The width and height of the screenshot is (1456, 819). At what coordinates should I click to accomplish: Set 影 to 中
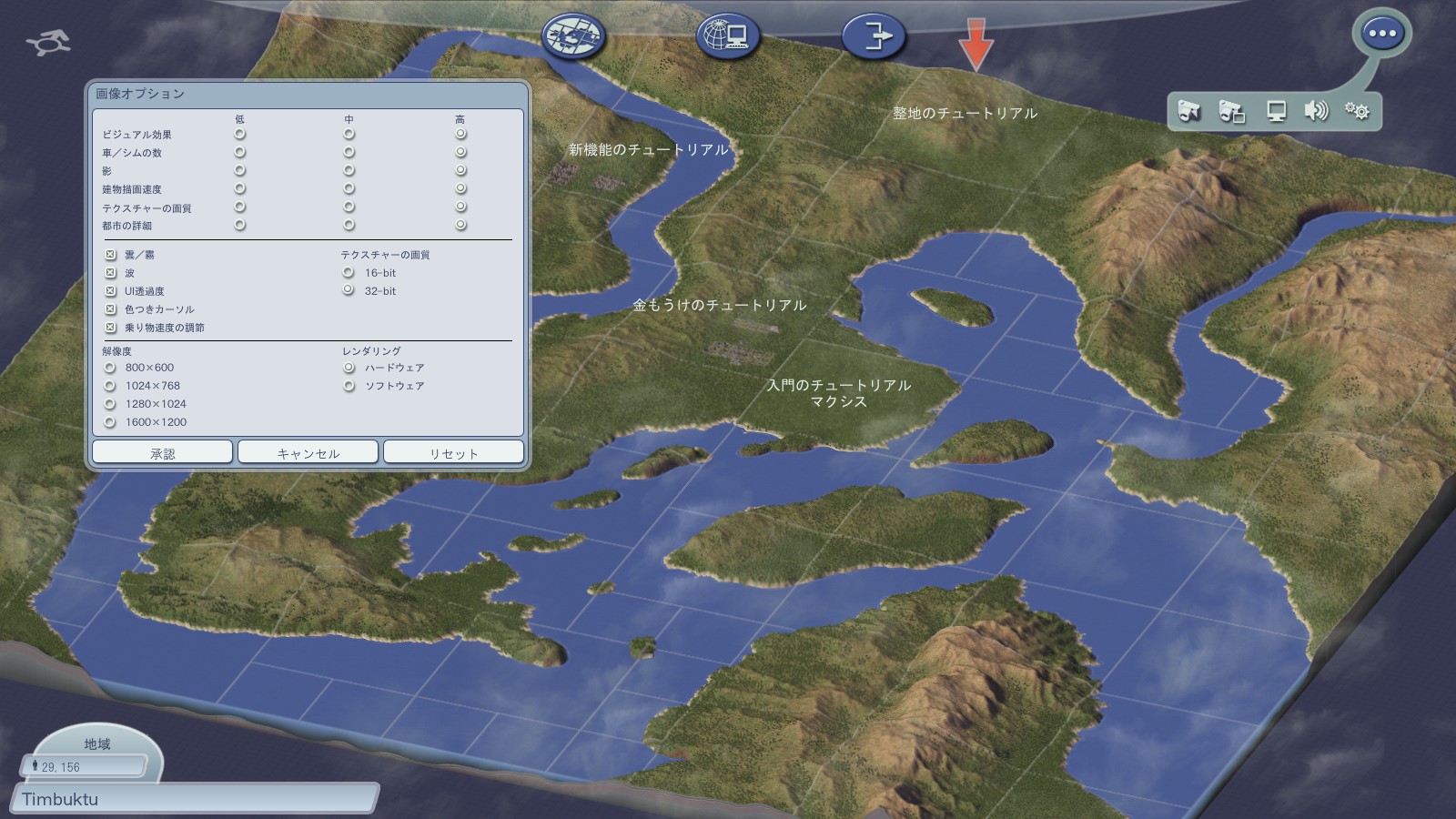(349, 170)
